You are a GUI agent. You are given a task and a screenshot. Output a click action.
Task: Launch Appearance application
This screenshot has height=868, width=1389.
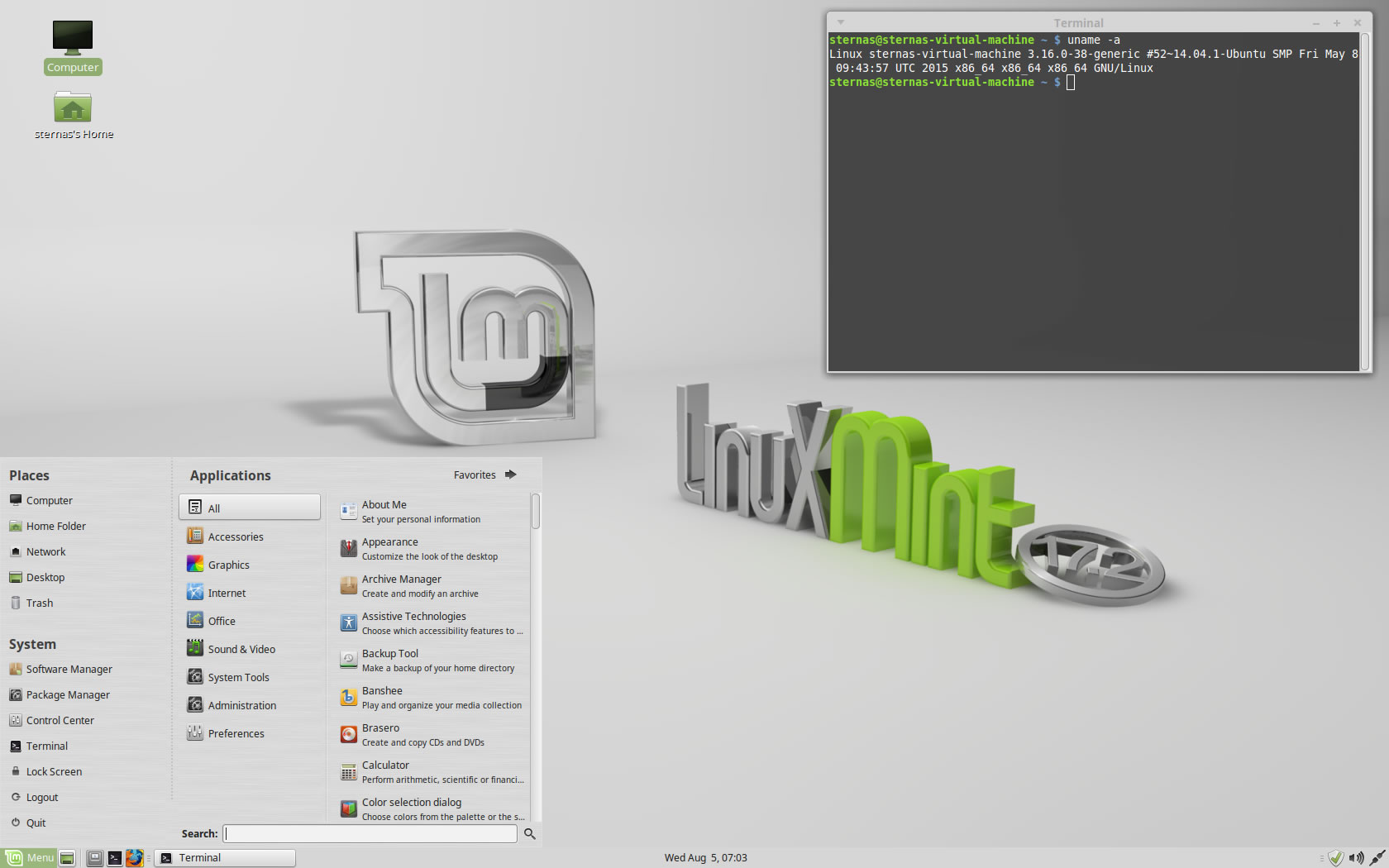432,549
